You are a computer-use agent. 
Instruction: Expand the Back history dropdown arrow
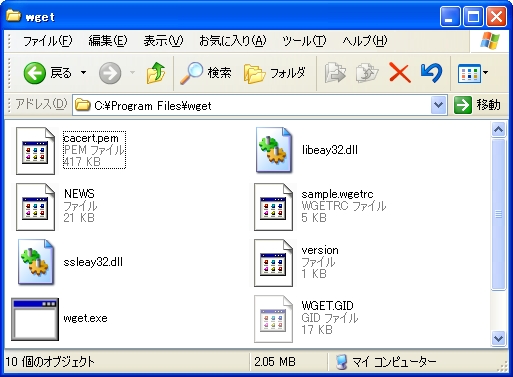pyautogui.click(x=83, y=72)
